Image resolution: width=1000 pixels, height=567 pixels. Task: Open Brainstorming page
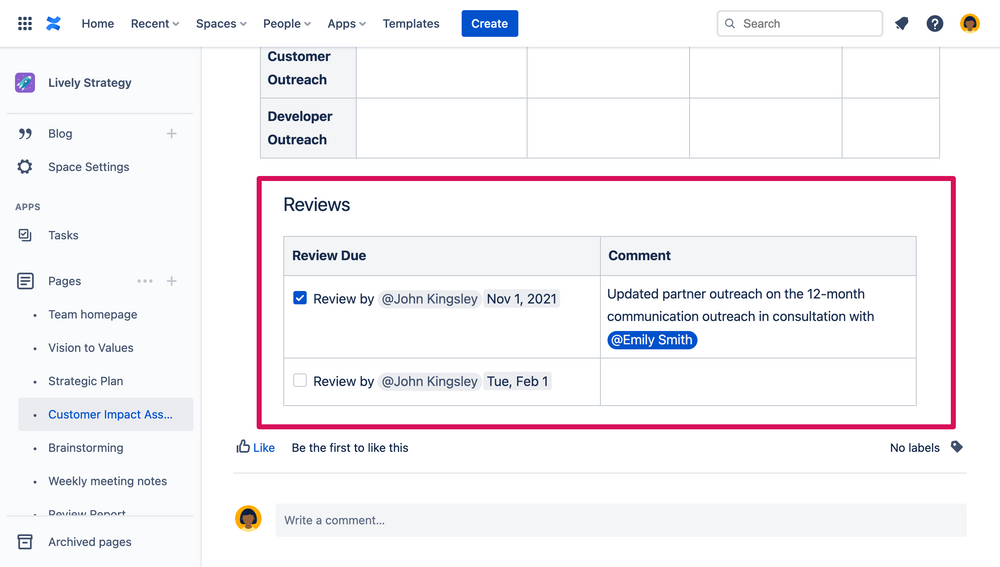[x=85, y=448]
